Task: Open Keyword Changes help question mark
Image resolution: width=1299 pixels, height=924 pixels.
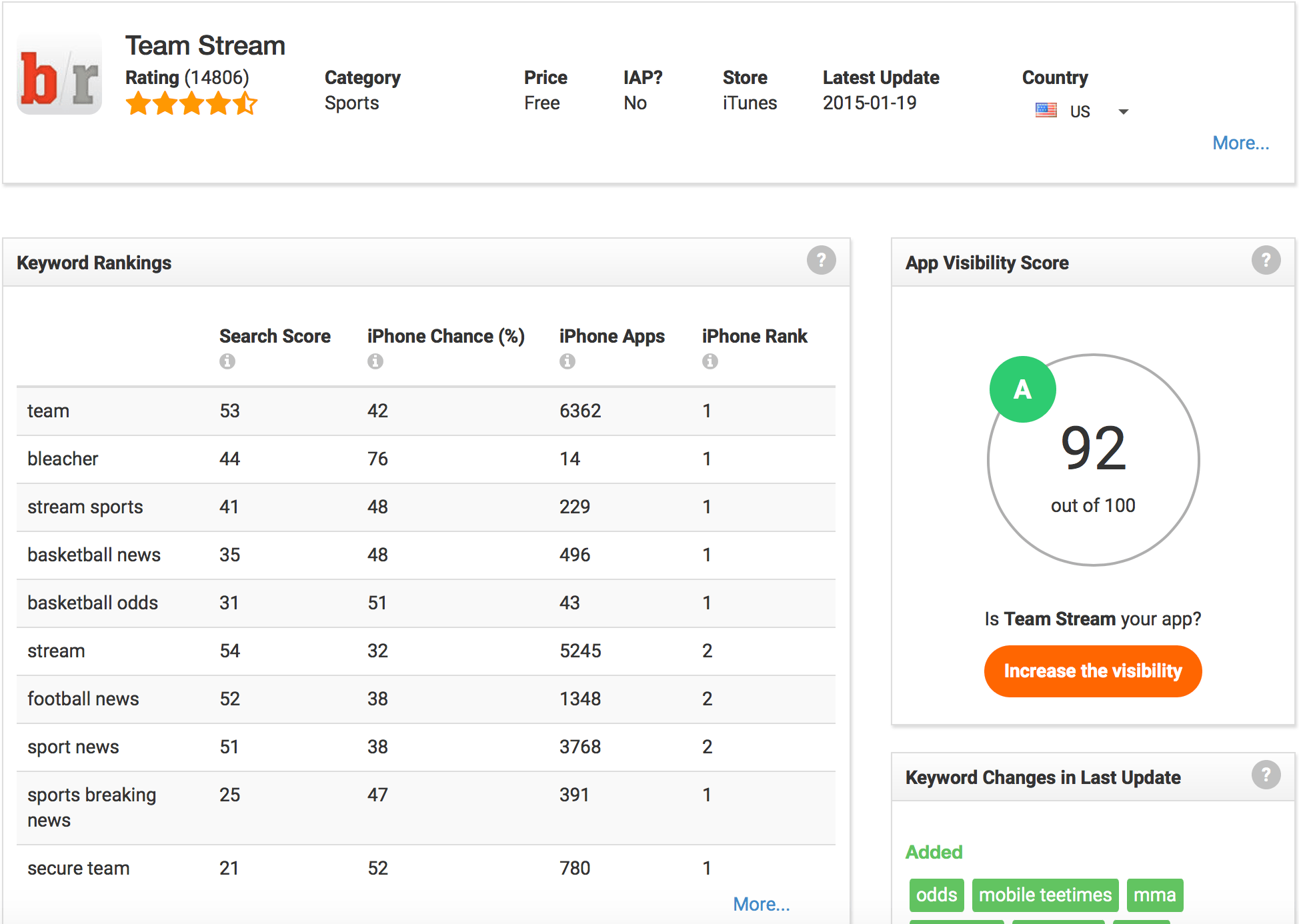Action: point(1265,775)
